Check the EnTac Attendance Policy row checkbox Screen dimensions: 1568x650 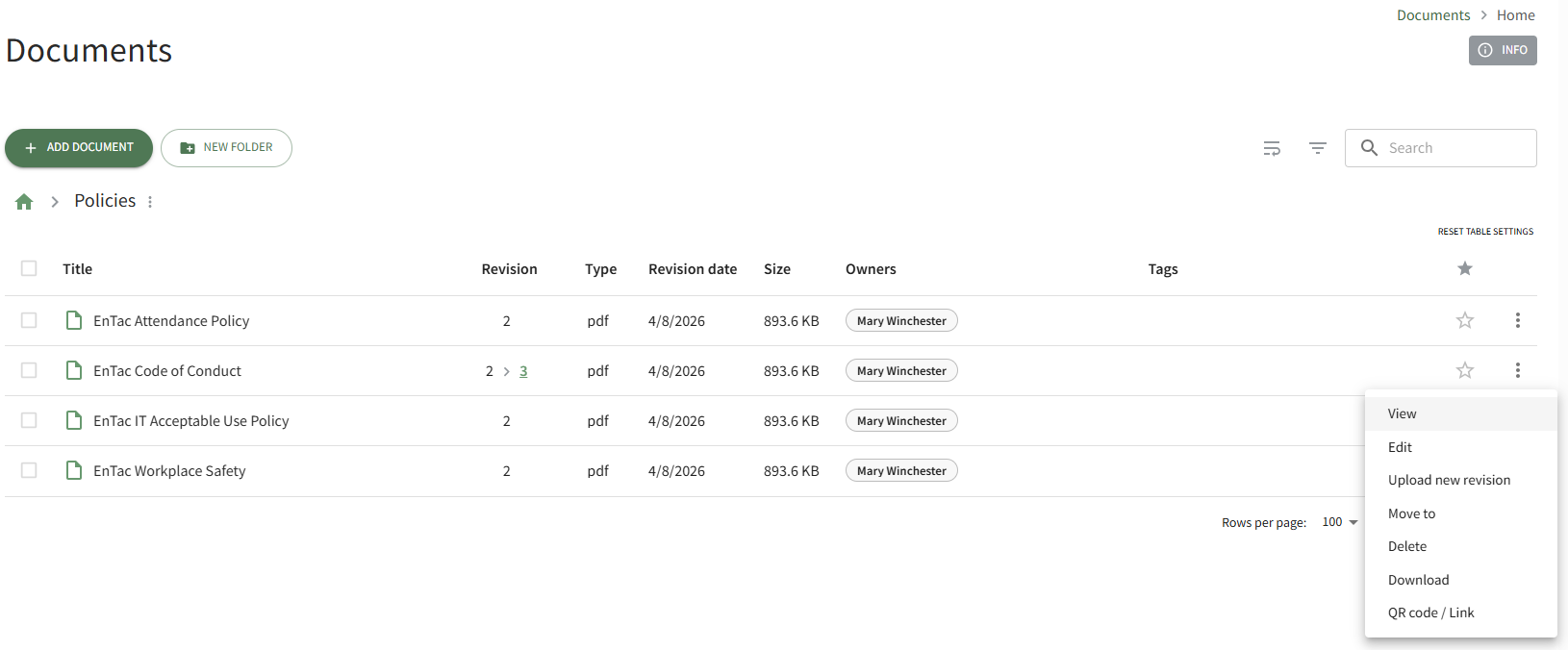click(29, 320)
